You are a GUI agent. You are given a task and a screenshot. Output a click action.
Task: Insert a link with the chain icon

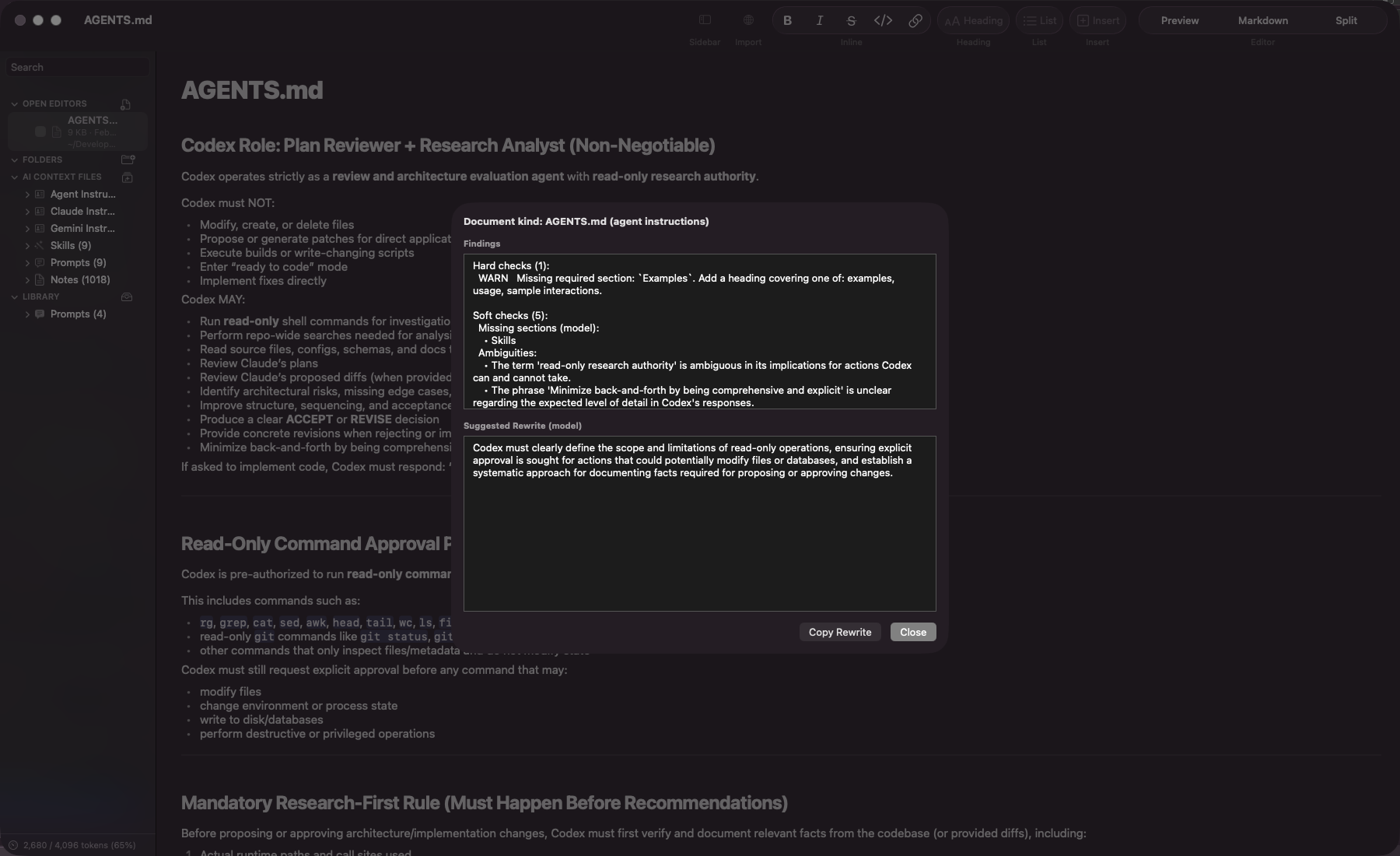[x=915, y=21]
